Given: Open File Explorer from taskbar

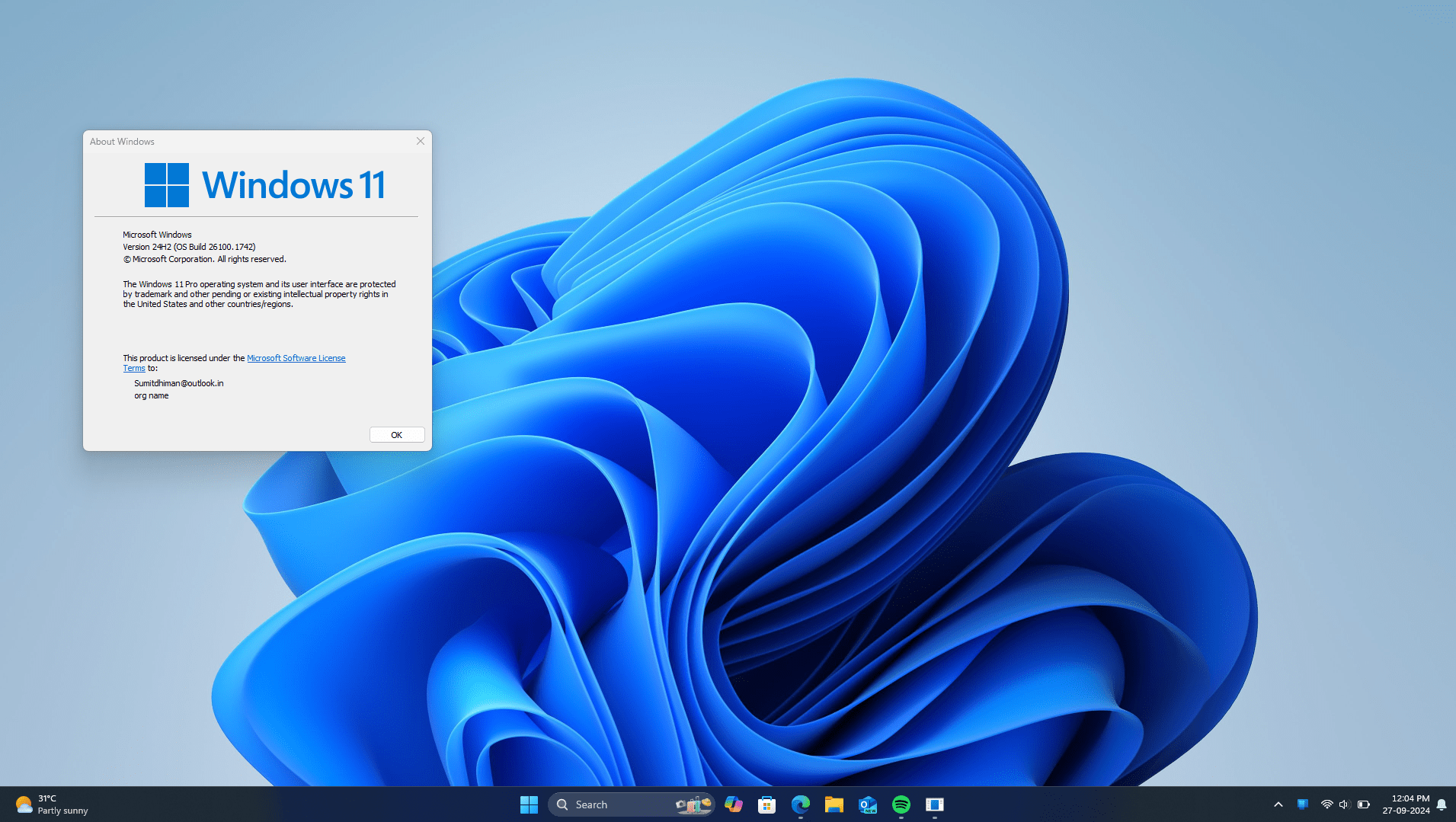Looking at the screenshot, I should 834,804.
